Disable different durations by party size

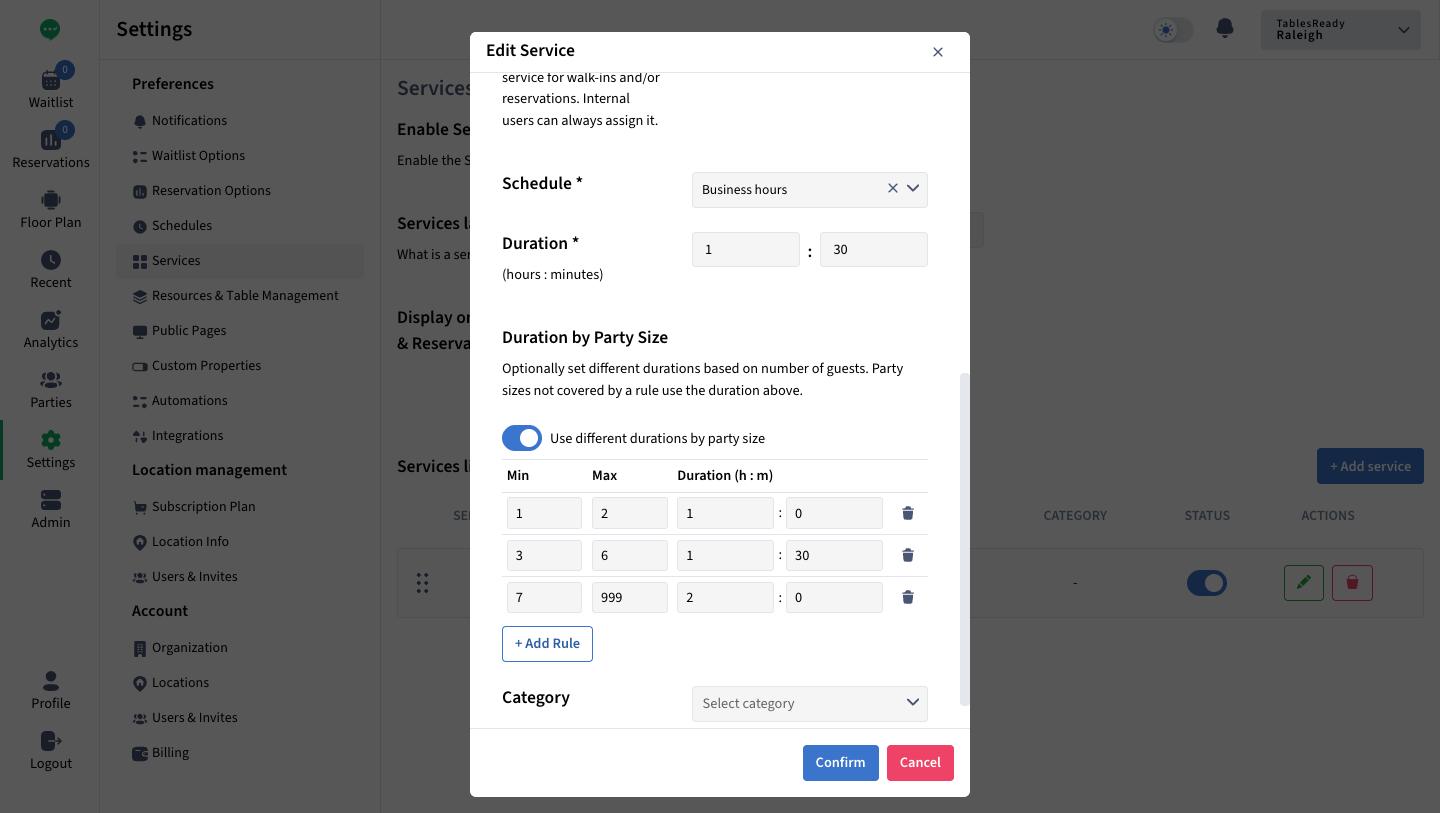[x=522, y=438]
